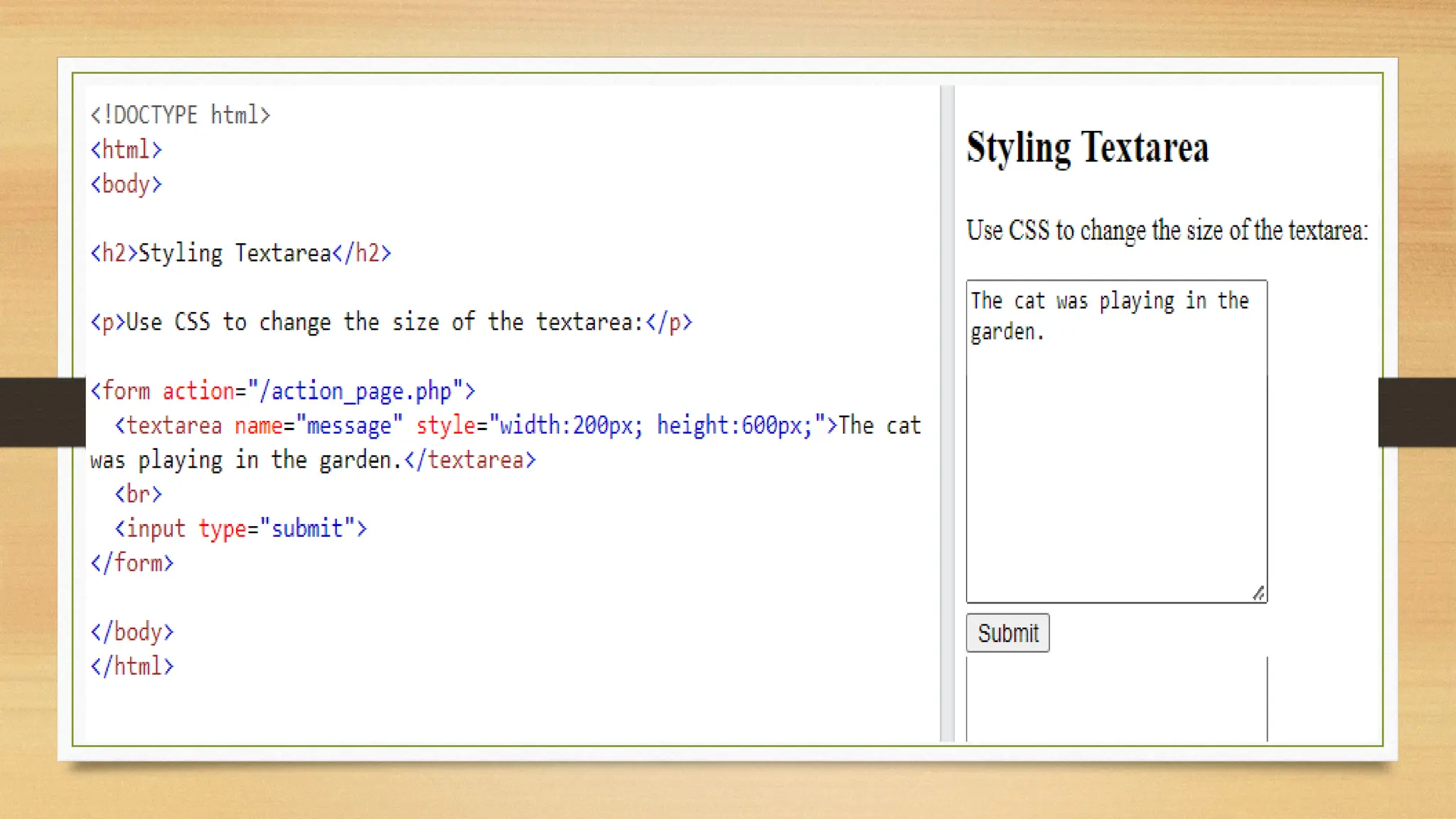This screenshot has width=1456, height=819.
Task: Click the opening body tag in code
Action: 126,185
